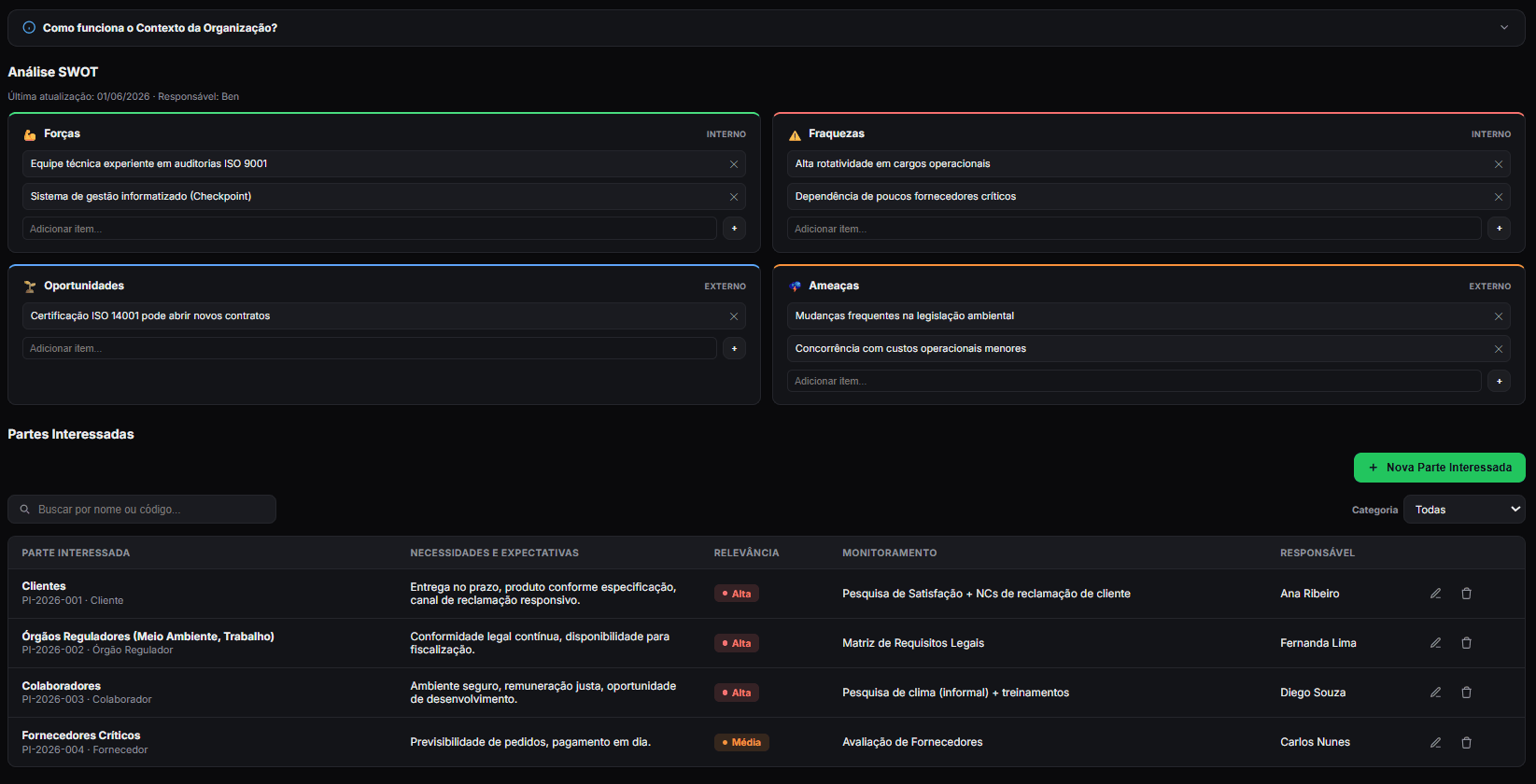The height and width of the screenshot is (784, 1536).
Task: Remove 'Sistema de gestão informatizado' item
Action: pos(734,197)
